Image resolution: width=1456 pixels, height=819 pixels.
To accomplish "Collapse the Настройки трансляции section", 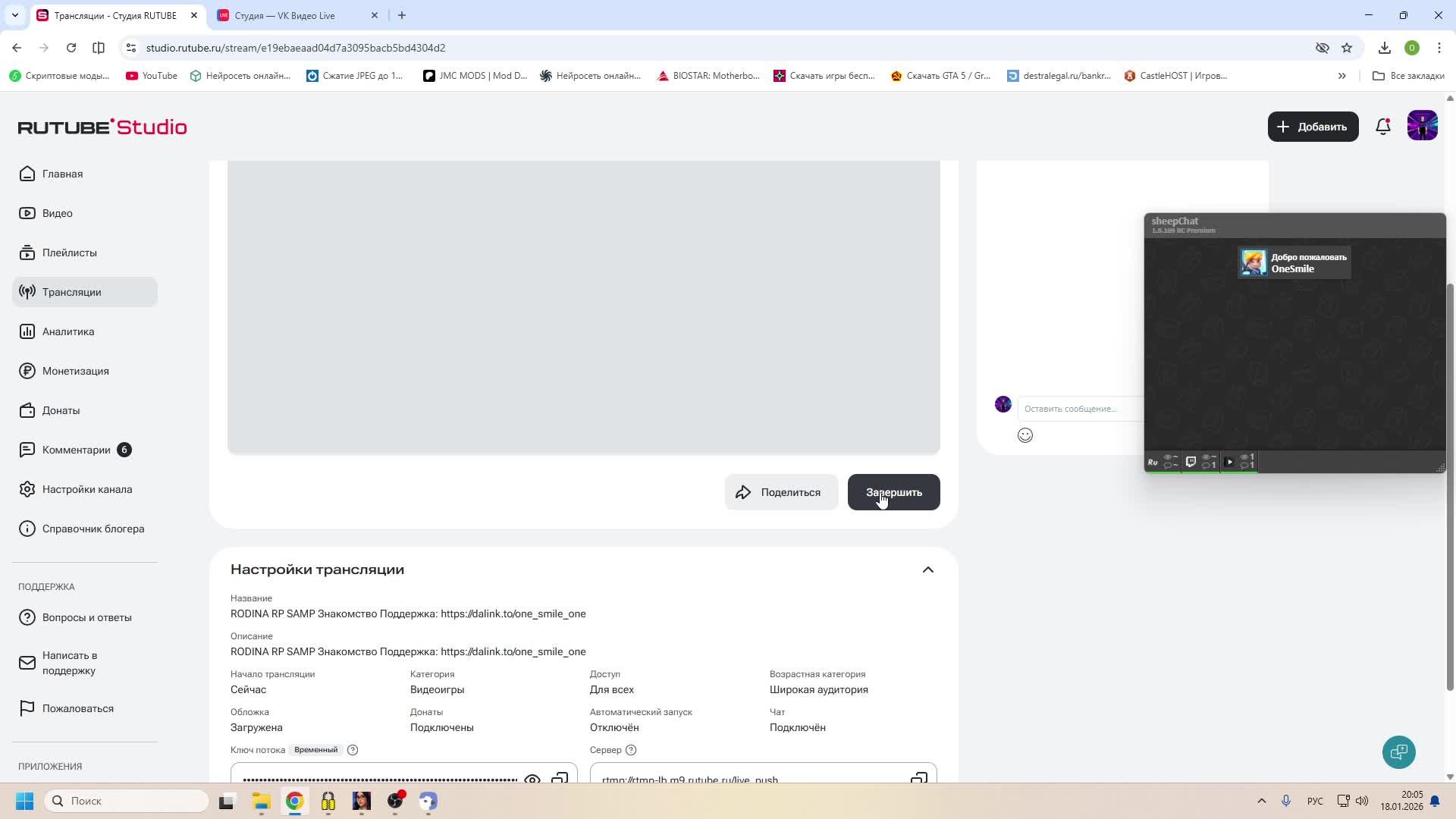I will tap(927, 570).
